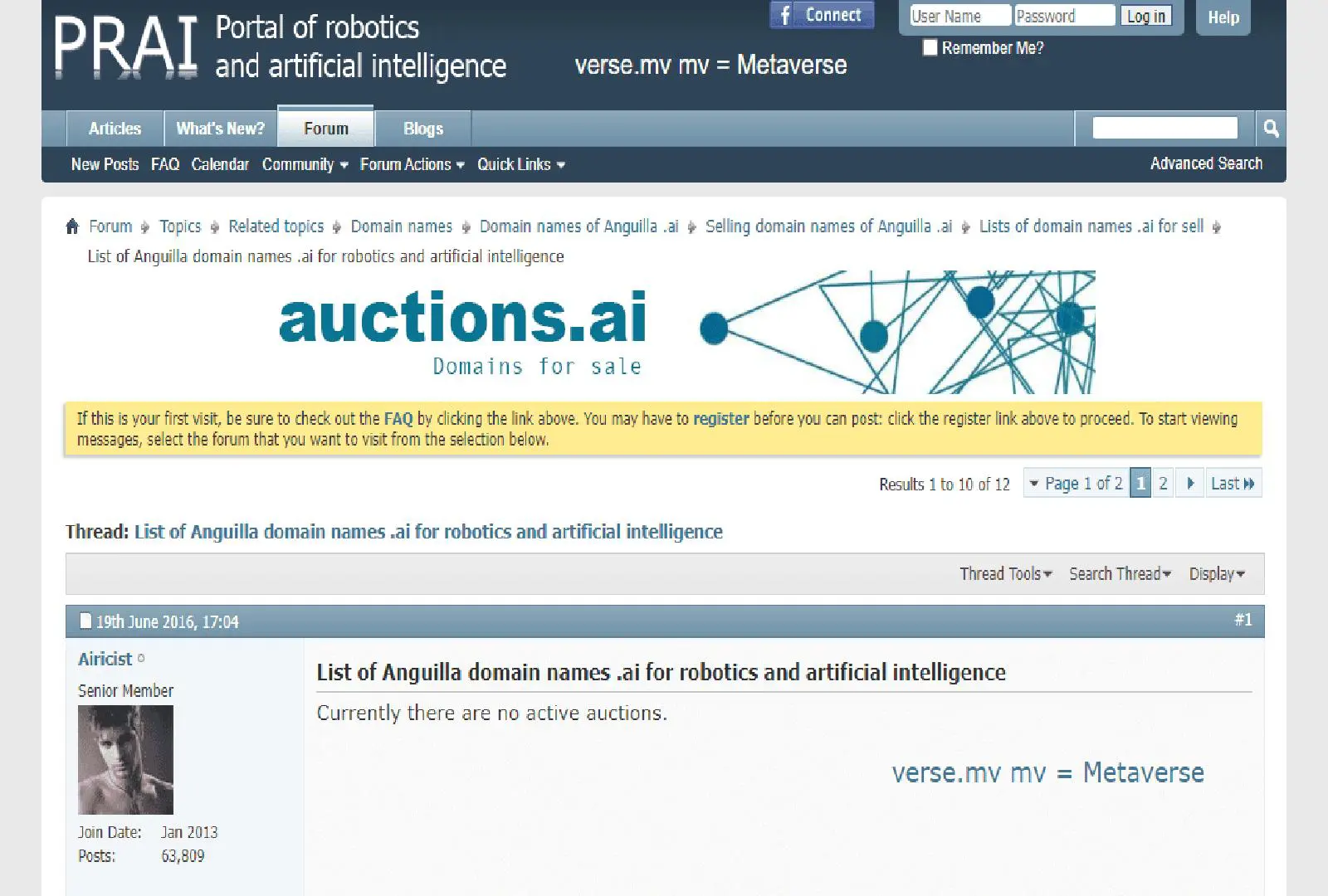This screenshot has height=896, width=1328.
Task: Switch to the Blogs tab
Action: pos(423,129)
